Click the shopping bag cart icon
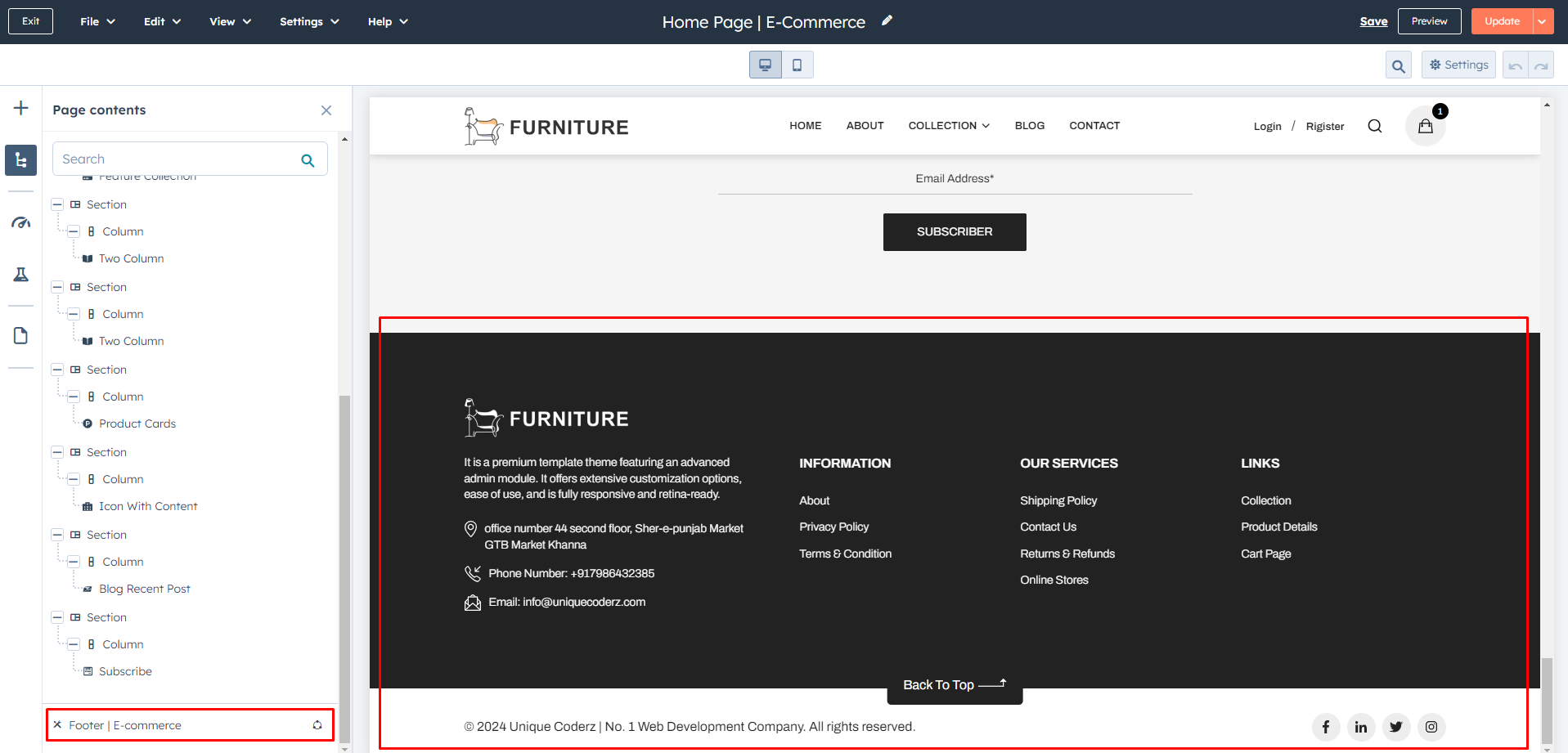Image resolution: width=1568 pixels, height=753 pixels. [1425, 126]
